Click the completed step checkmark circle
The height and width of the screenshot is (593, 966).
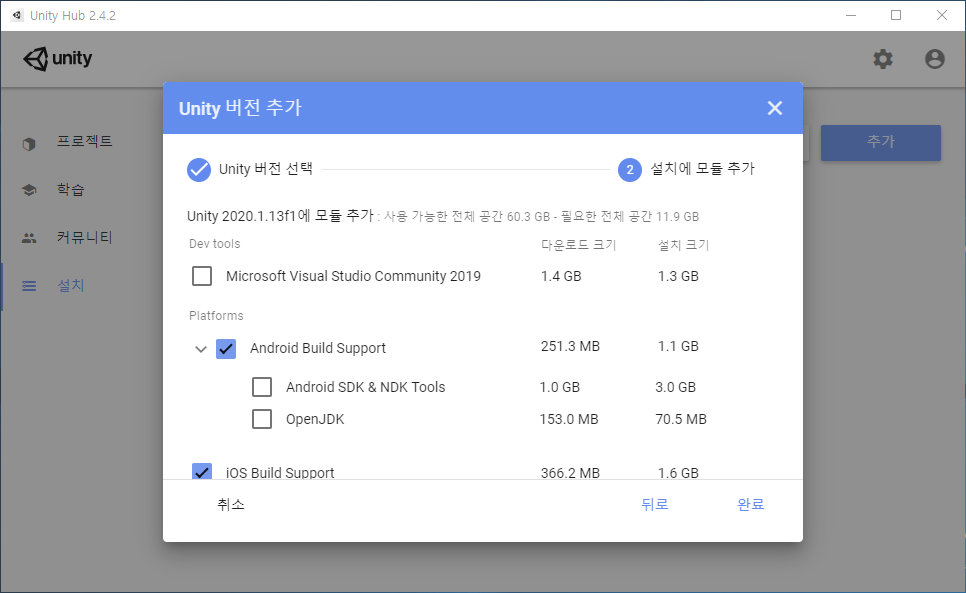tap(199, 169)
